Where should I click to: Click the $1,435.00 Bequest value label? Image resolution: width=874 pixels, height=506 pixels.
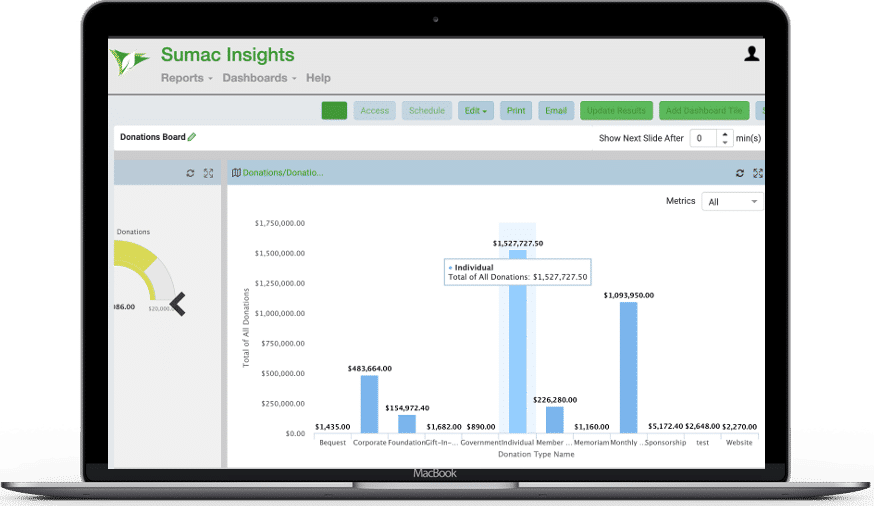[x=333, y=427]
